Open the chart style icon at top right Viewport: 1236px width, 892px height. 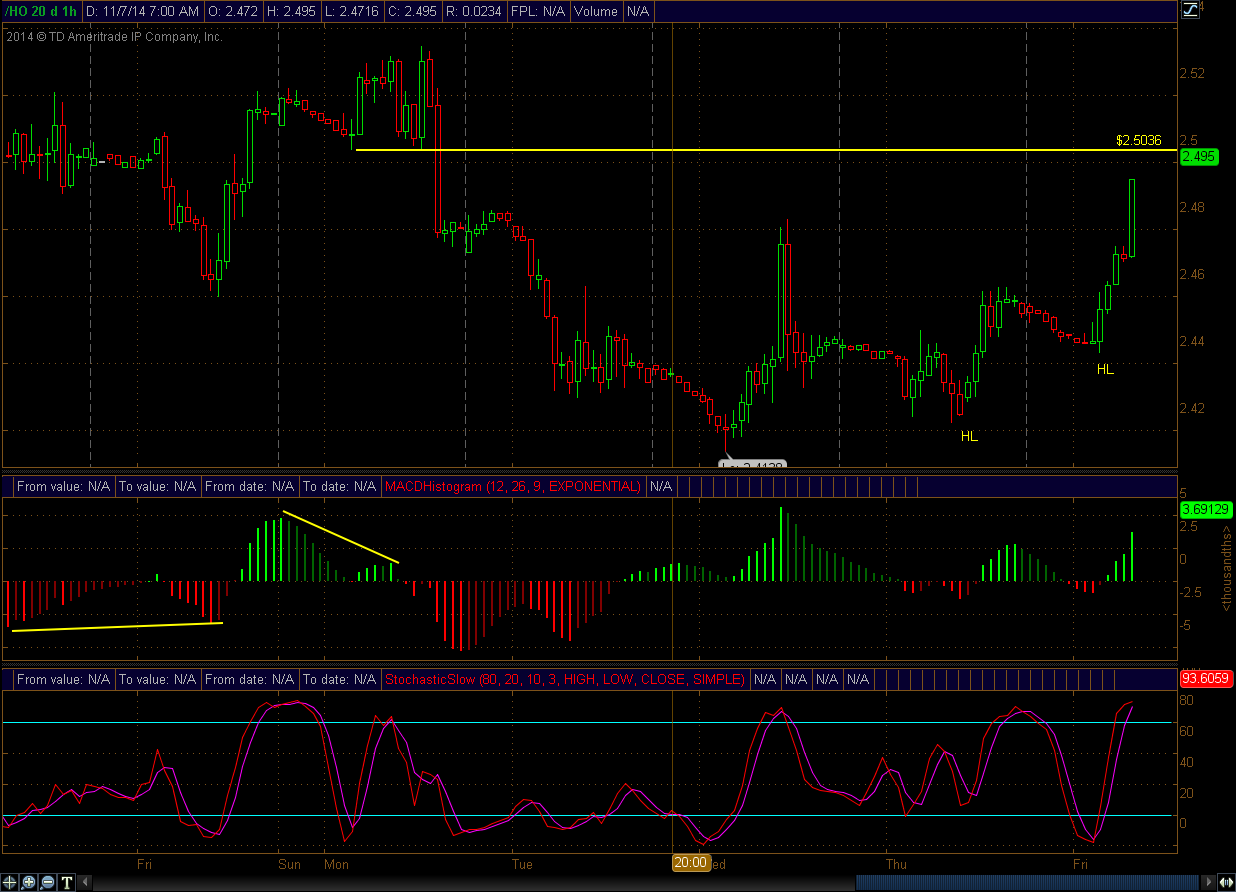pos(1190,10)
